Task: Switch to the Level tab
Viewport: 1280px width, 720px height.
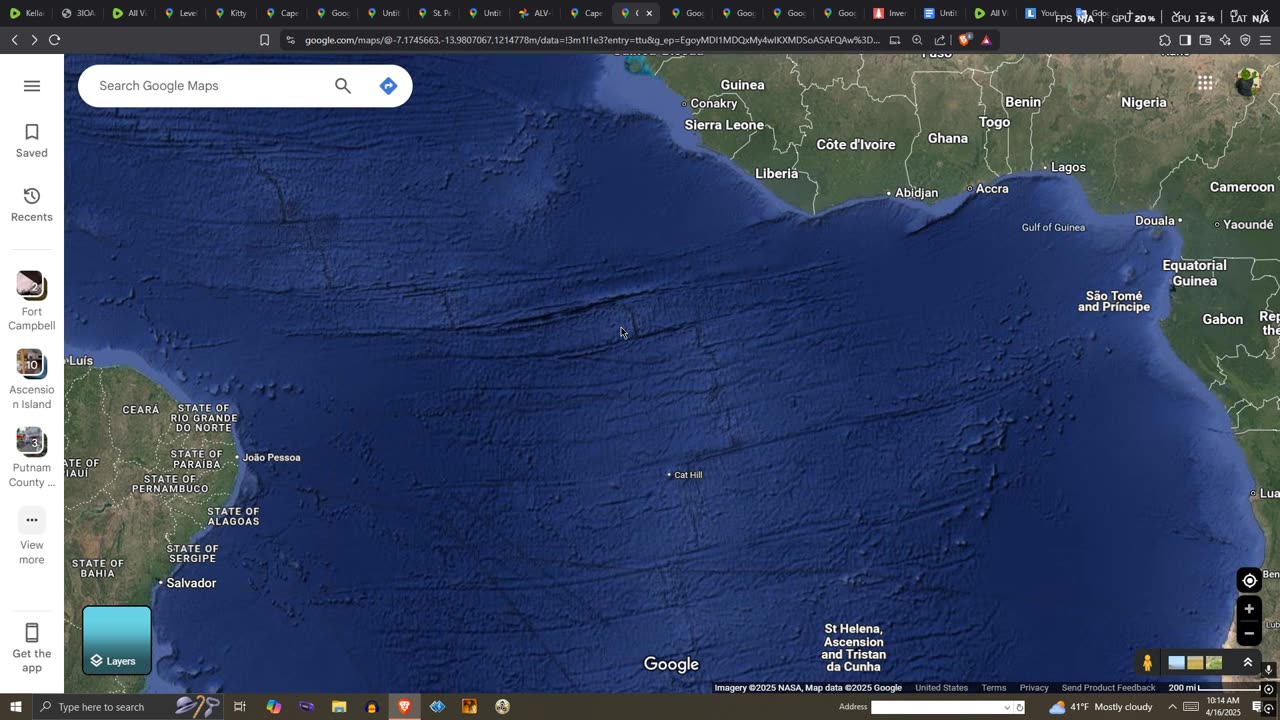Action: coord(180,13)
